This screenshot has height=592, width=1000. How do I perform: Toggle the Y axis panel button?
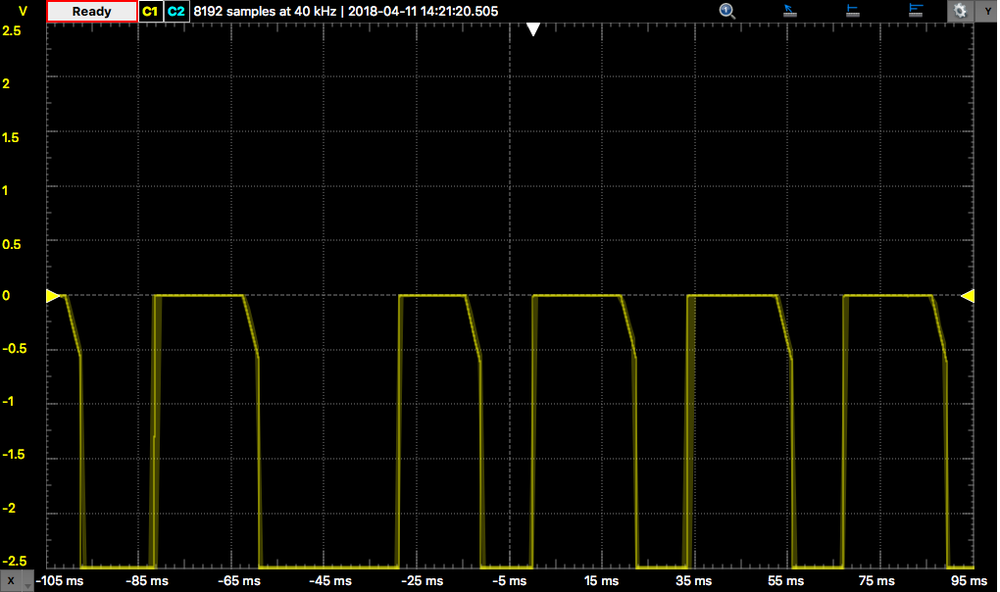tap(987, 11)
